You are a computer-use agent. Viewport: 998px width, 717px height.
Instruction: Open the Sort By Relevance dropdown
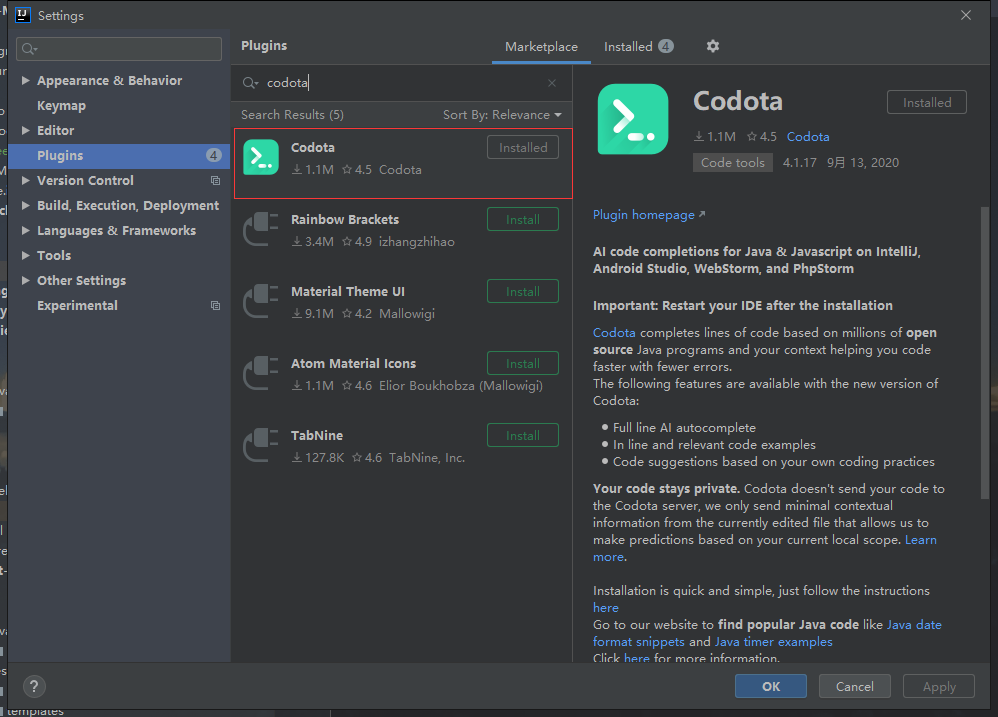click(502, 115)
